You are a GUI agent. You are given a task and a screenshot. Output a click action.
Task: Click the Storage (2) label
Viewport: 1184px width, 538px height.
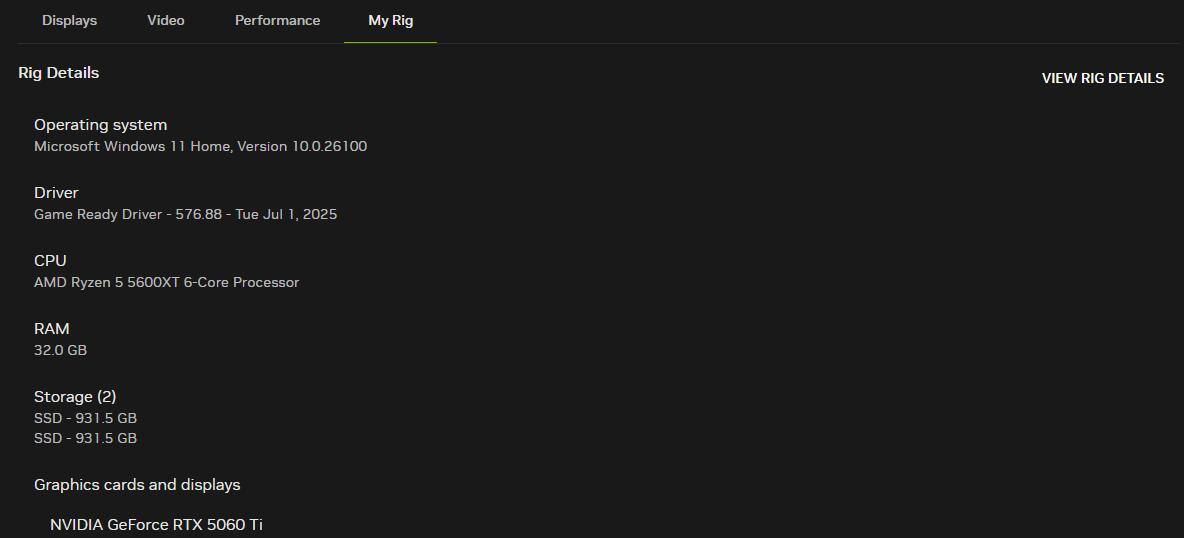pos(75,397)
